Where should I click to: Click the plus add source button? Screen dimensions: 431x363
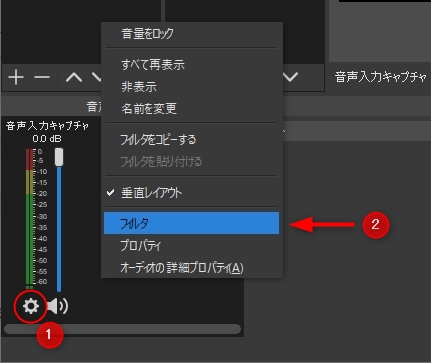pos(16,77)
